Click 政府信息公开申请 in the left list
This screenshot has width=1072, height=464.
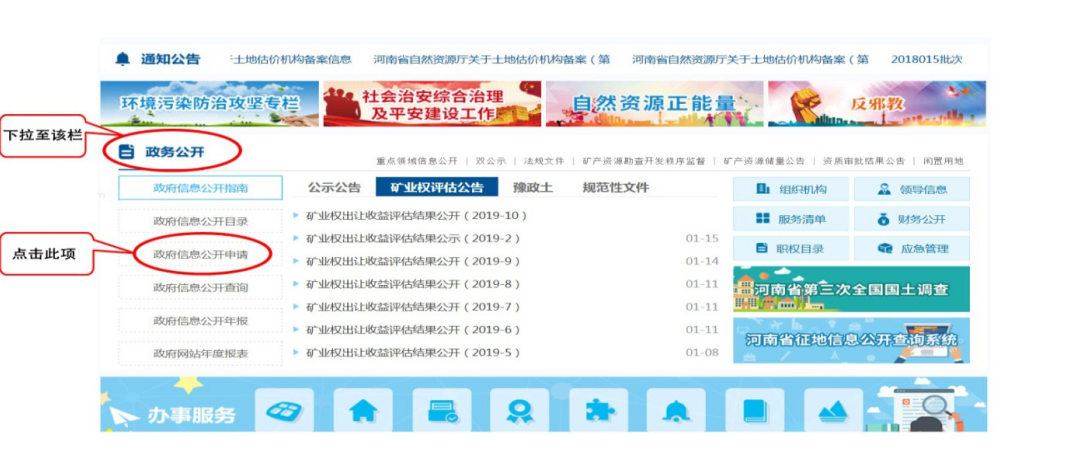(x=200, y=254)
